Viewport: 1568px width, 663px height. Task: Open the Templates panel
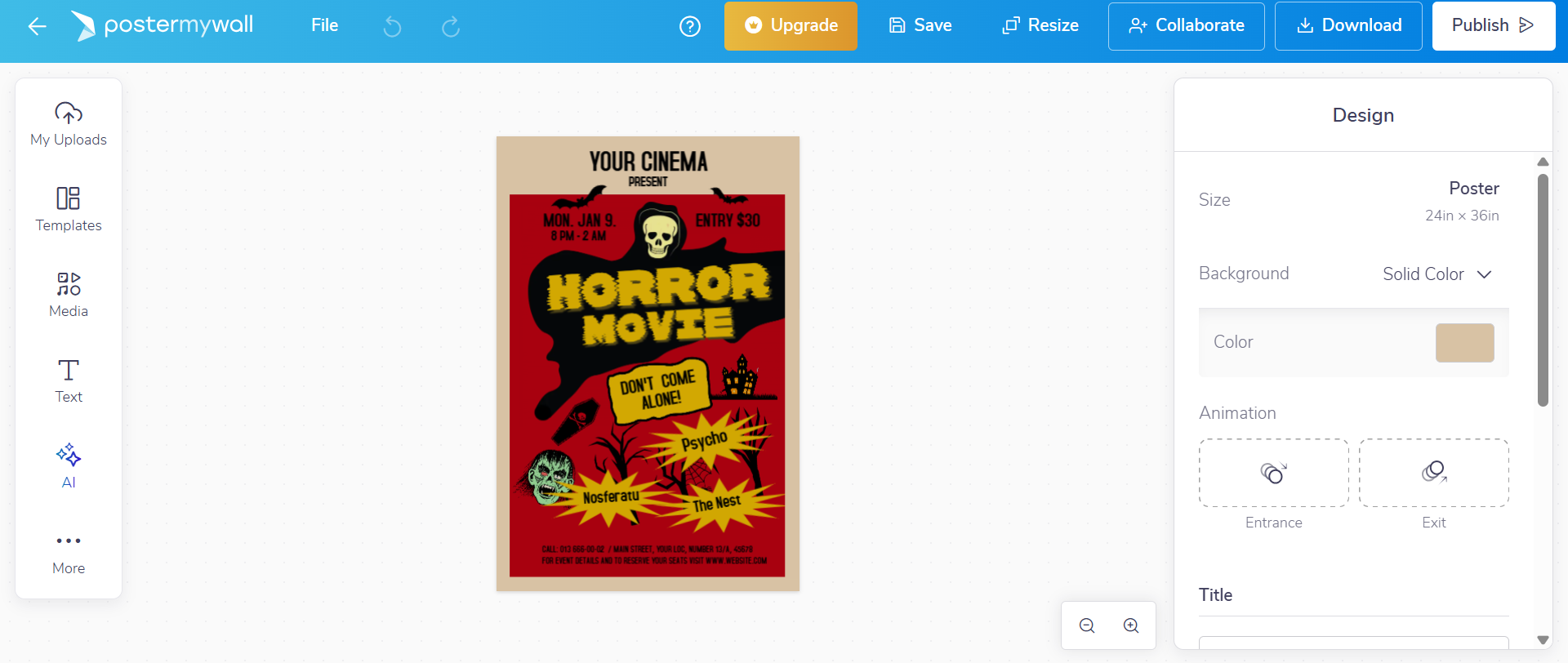click(x=69, y=210)
